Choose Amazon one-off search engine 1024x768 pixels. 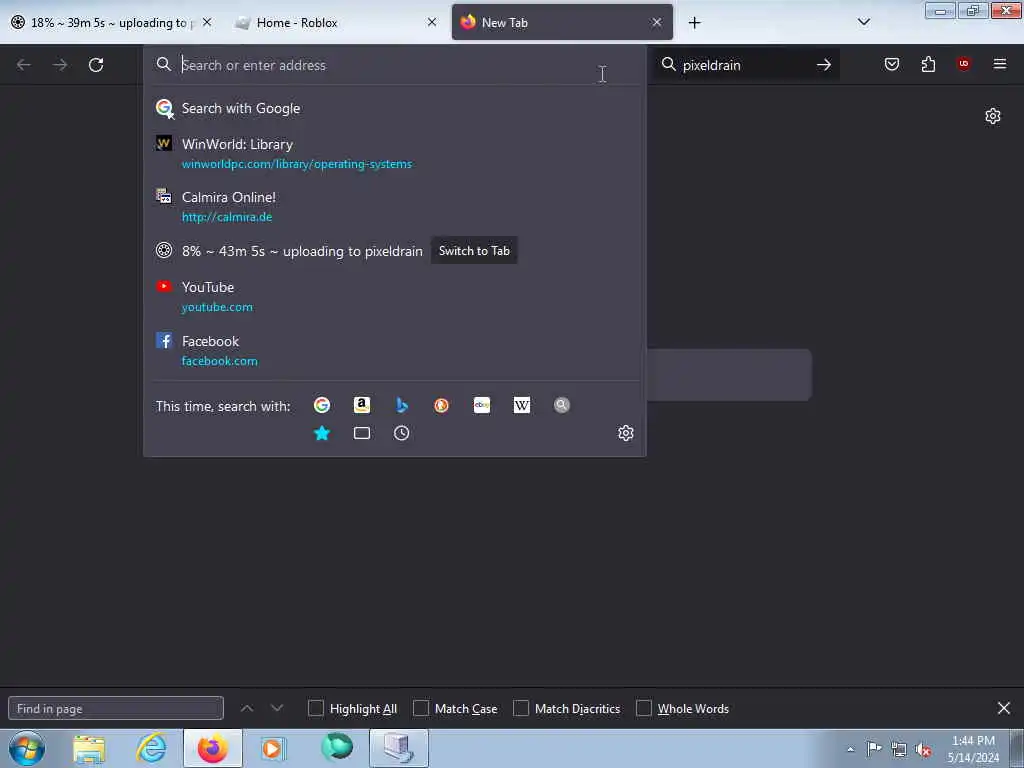362,405
